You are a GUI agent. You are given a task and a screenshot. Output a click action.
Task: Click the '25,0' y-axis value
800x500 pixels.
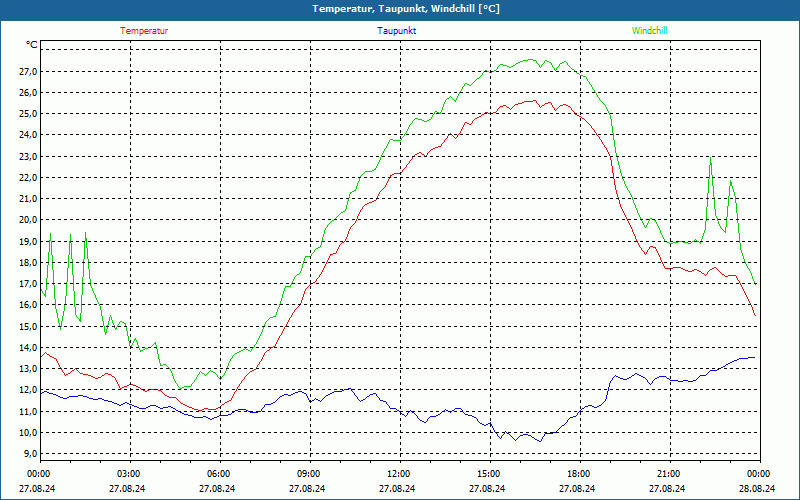pos(28,114)
